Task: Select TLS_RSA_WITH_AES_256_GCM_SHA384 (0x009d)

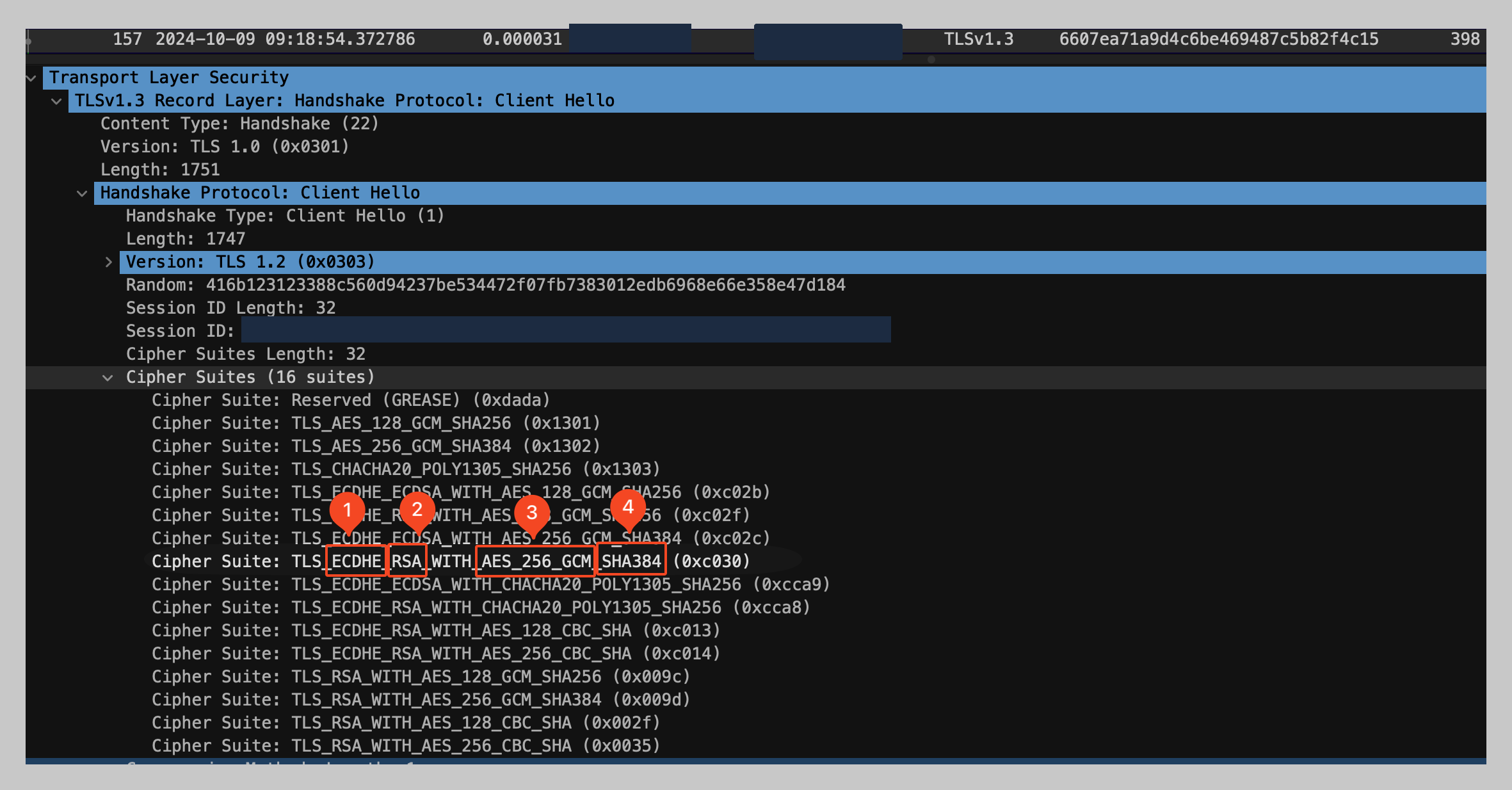Action: click(421, 700)
